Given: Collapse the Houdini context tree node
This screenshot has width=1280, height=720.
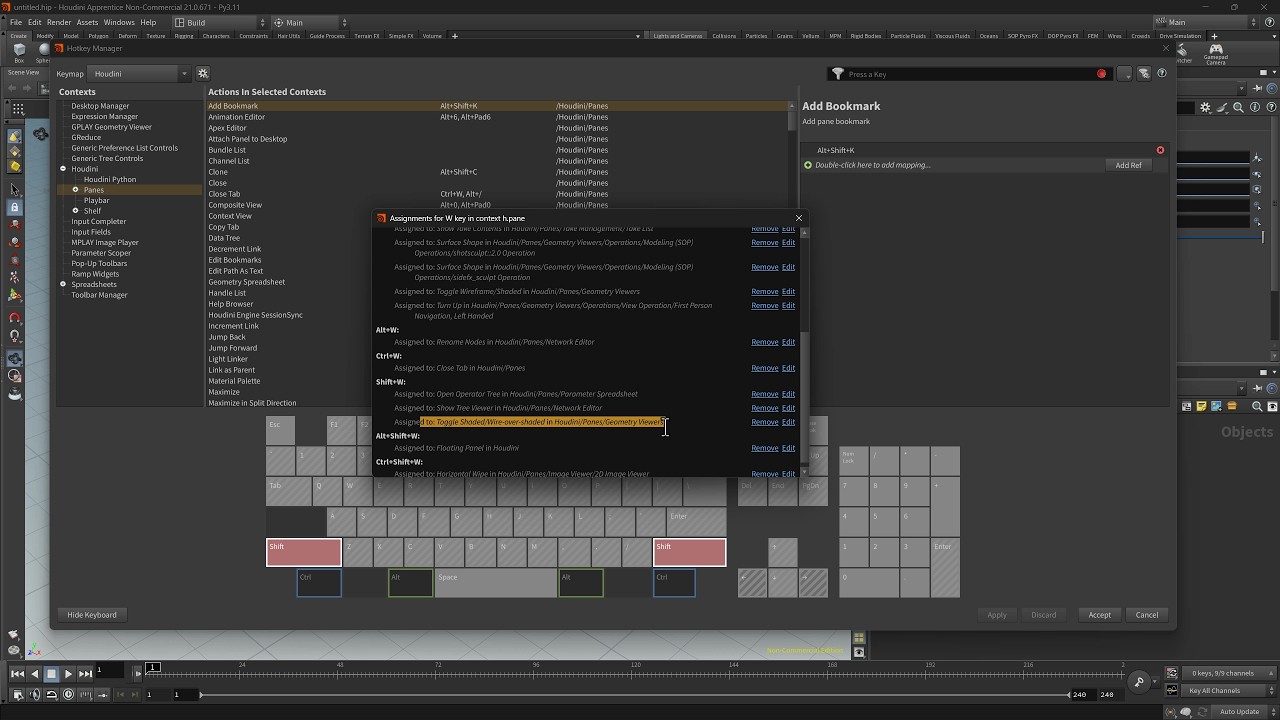Looking at the screenshot, I should point(63,169).
